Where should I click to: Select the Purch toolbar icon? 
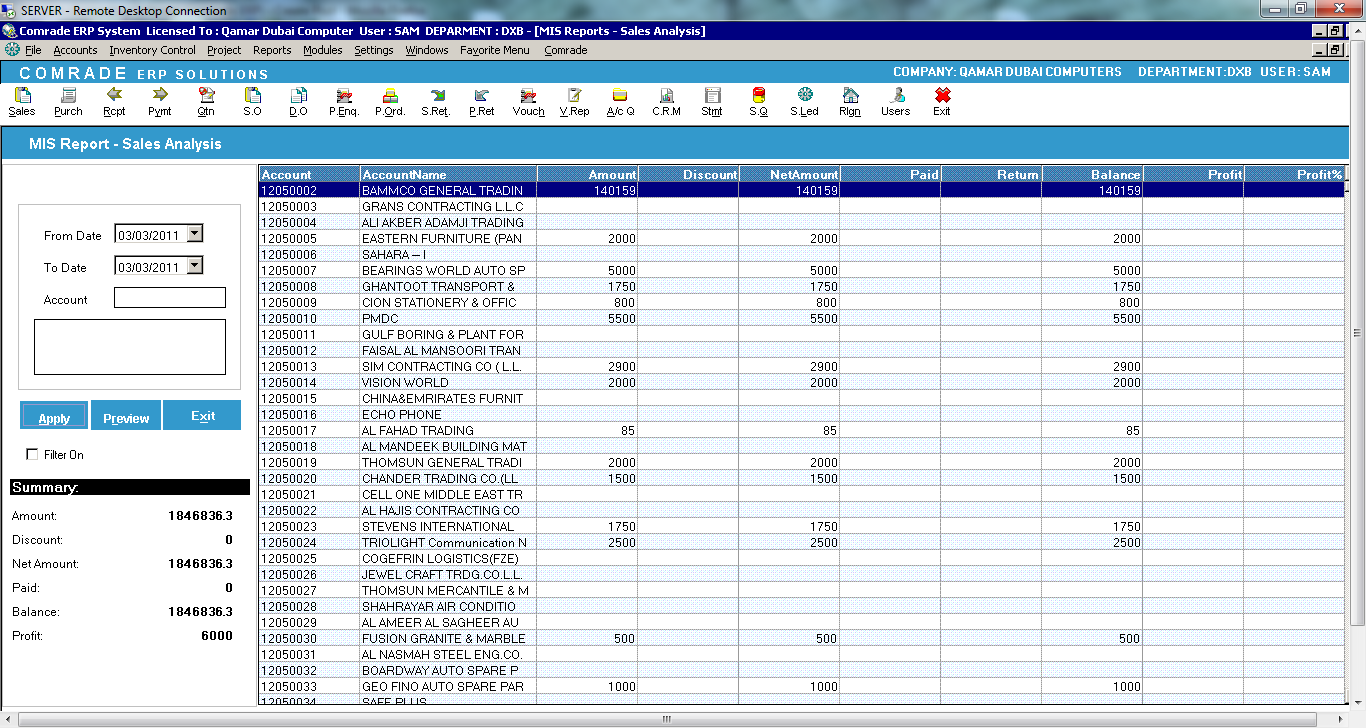coord(67,100)
